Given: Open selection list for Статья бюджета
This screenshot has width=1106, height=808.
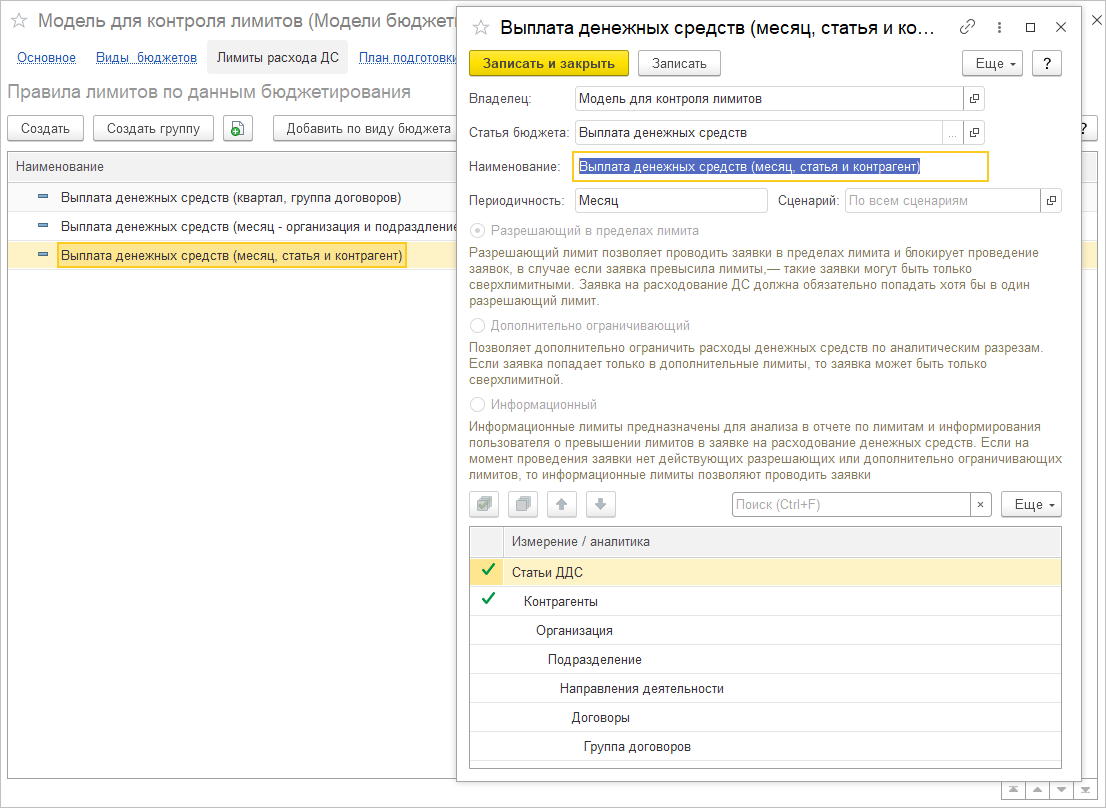Looking at the screenshot, I should (952, 133).
